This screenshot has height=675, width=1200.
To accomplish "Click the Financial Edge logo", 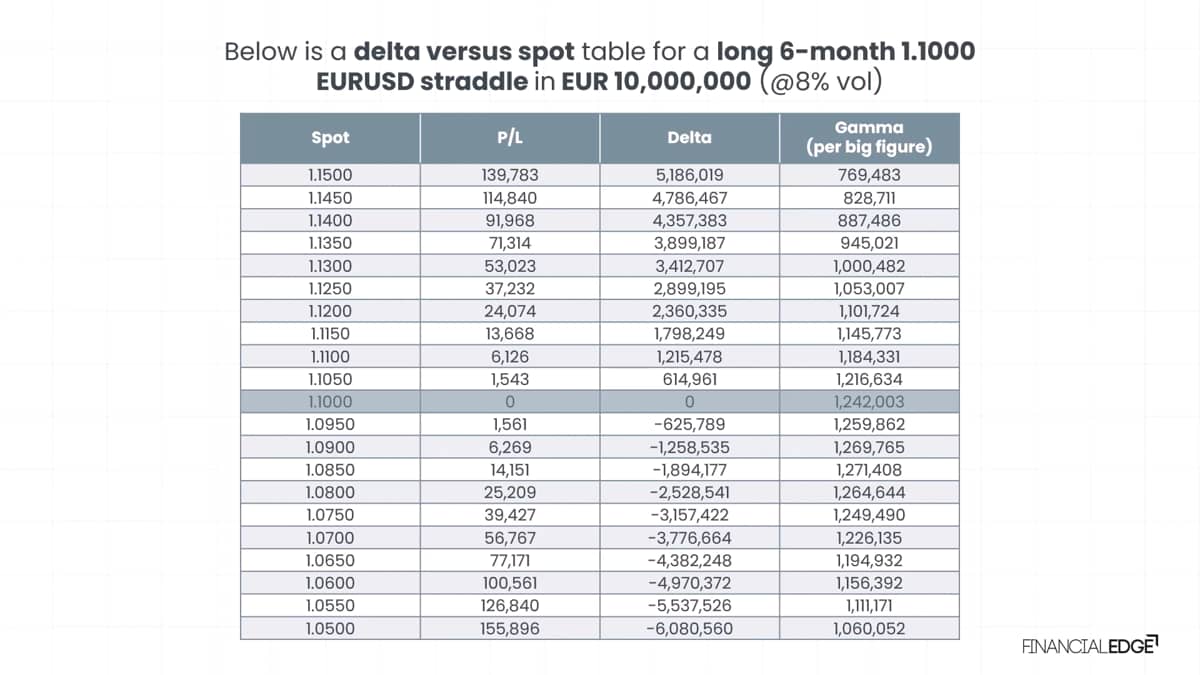I will [1090, 646].
